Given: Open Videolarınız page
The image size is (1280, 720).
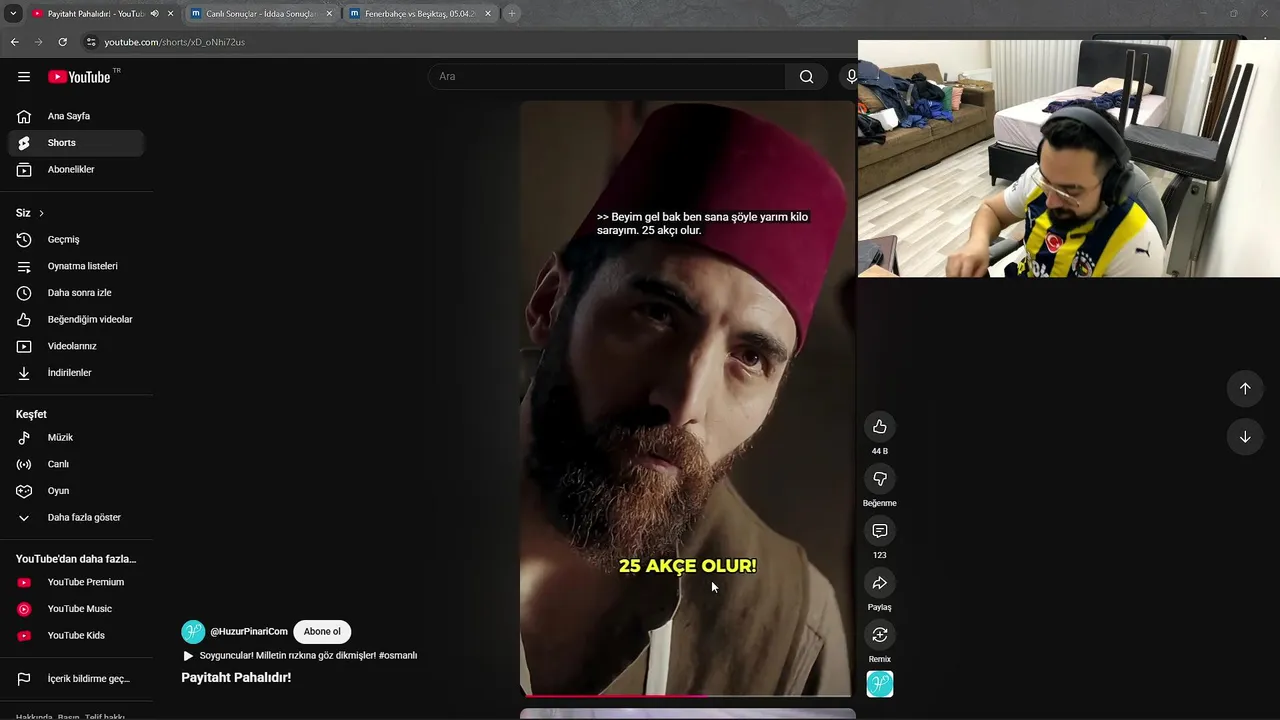Looking at the screenshot, I should 76,346.
